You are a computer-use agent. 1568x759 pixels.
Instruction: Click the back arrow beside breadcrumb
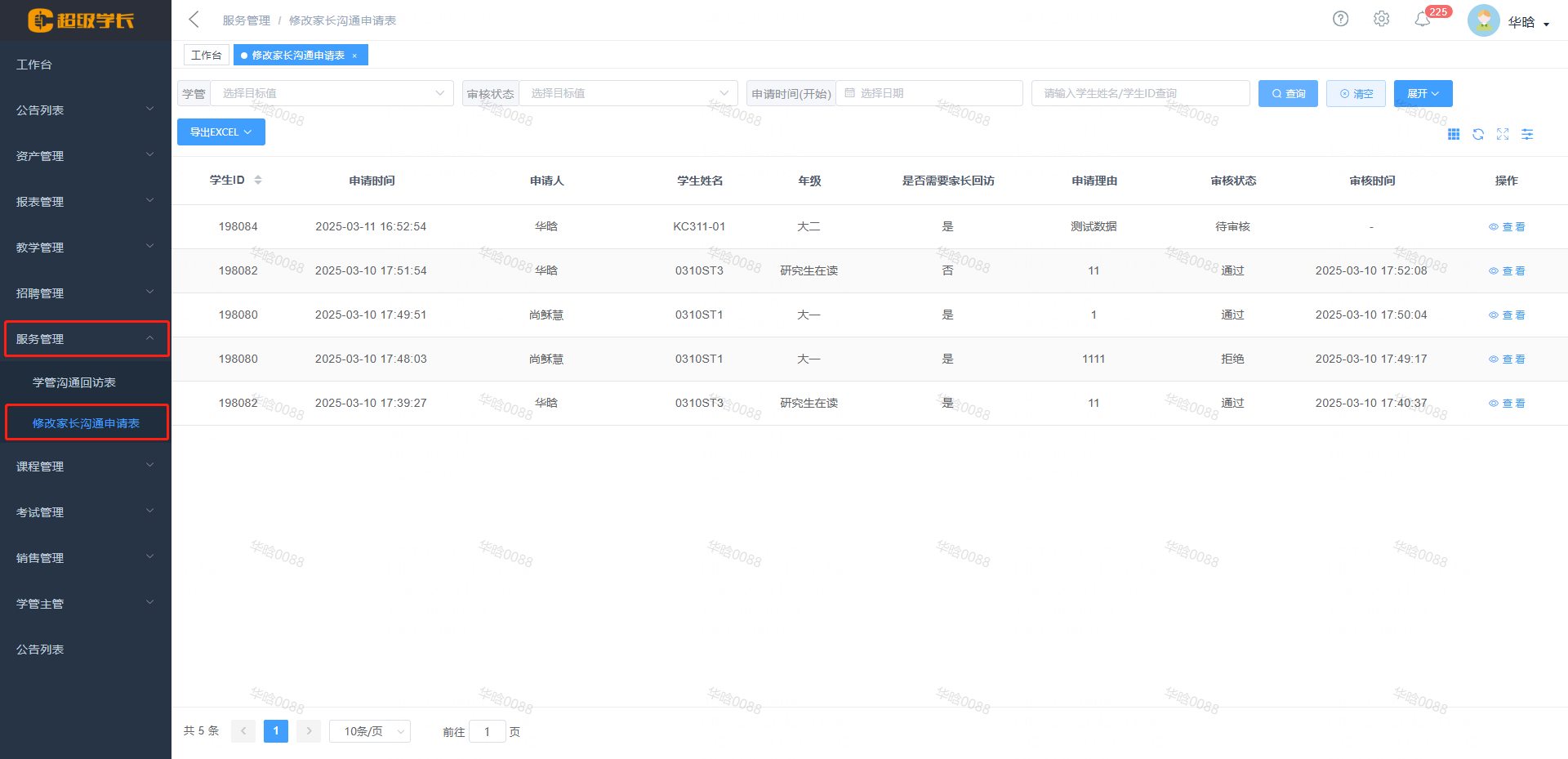(194, 20)
